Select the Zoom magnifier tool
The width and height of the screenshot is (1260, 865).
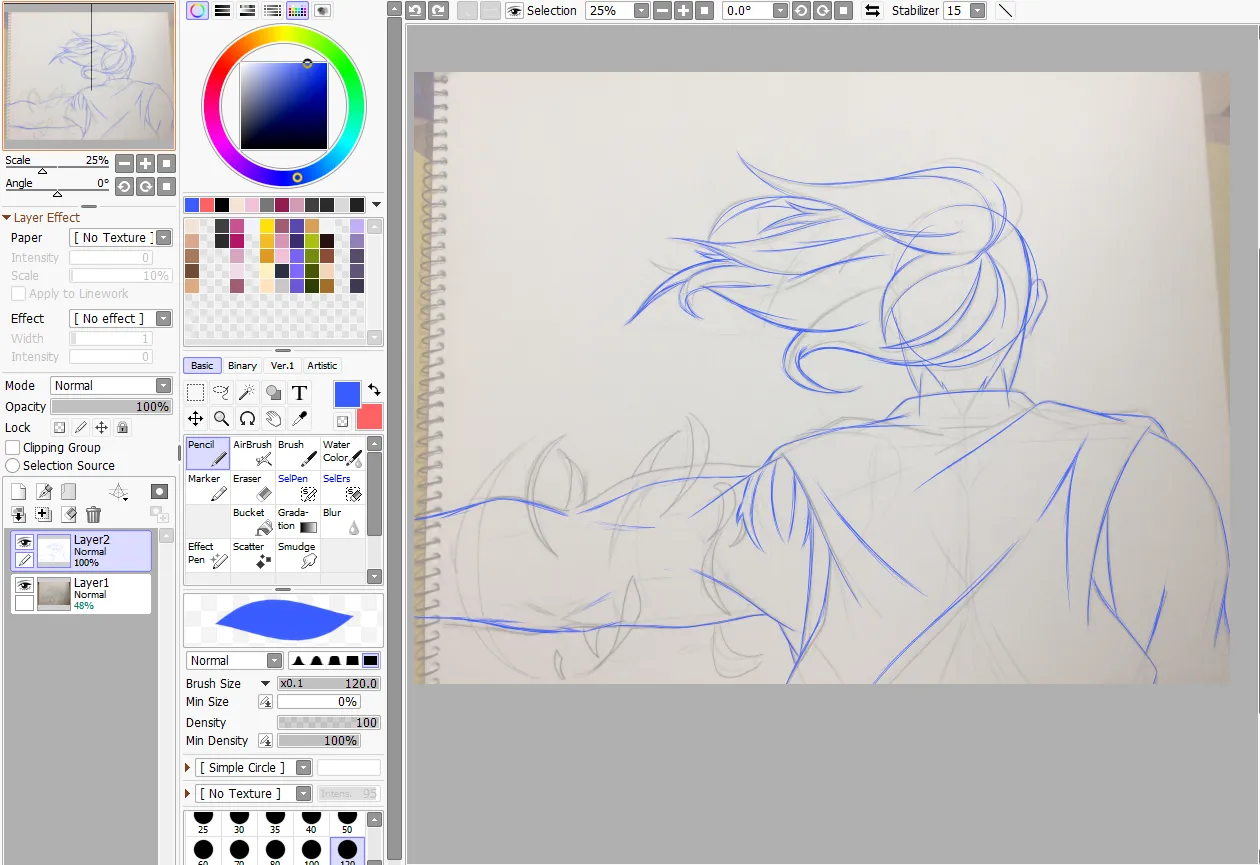[x=222, y=419]
